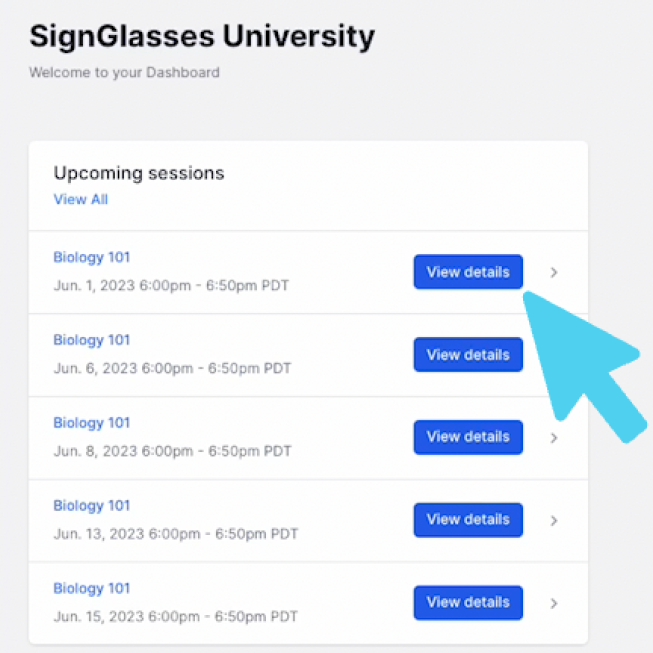This screenshot has width=653, height=653.
Task: Click the SignGlasses University title
Action: click(202, 37)
